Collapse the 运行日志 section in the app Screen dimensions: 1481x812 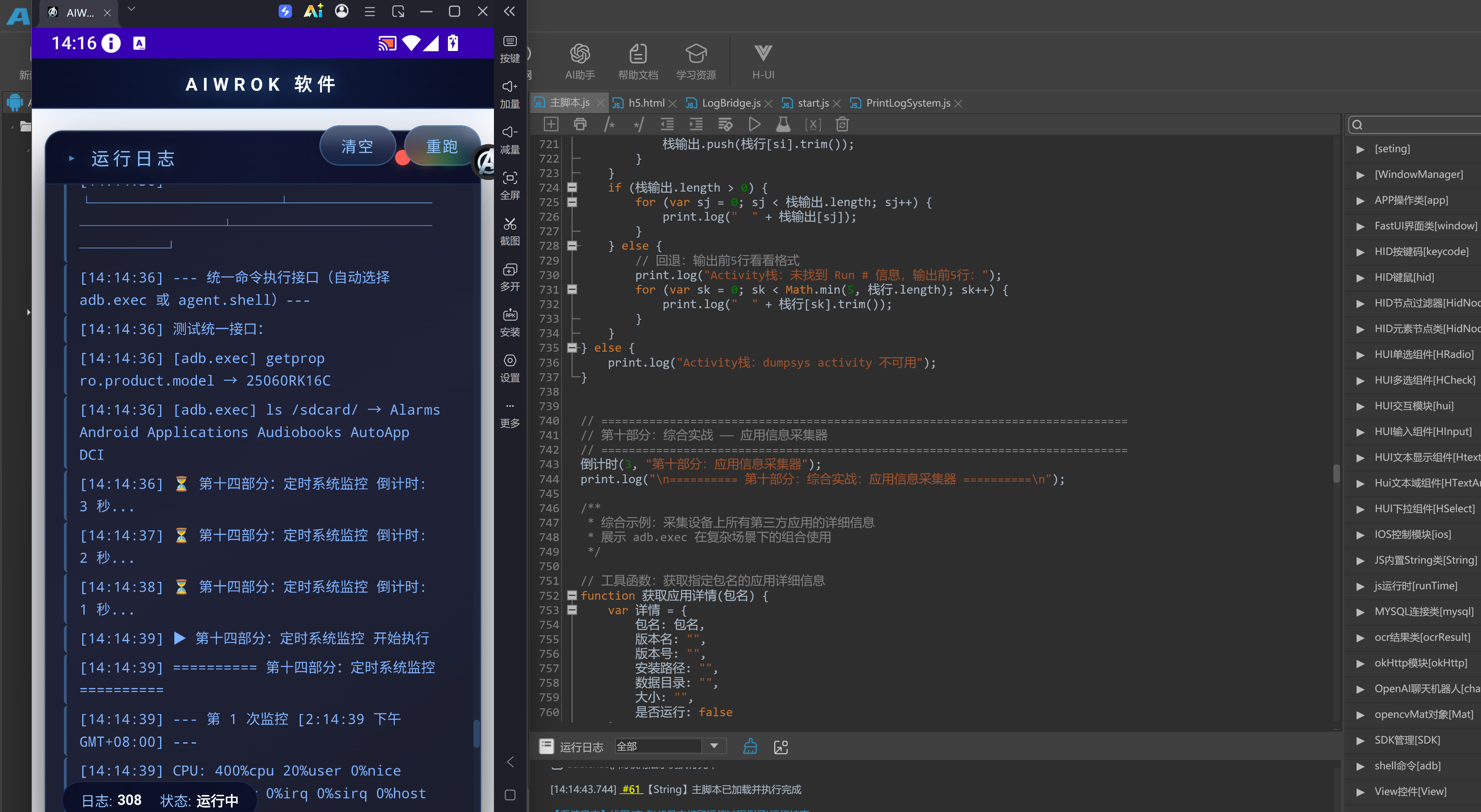(x=71, y=158)
